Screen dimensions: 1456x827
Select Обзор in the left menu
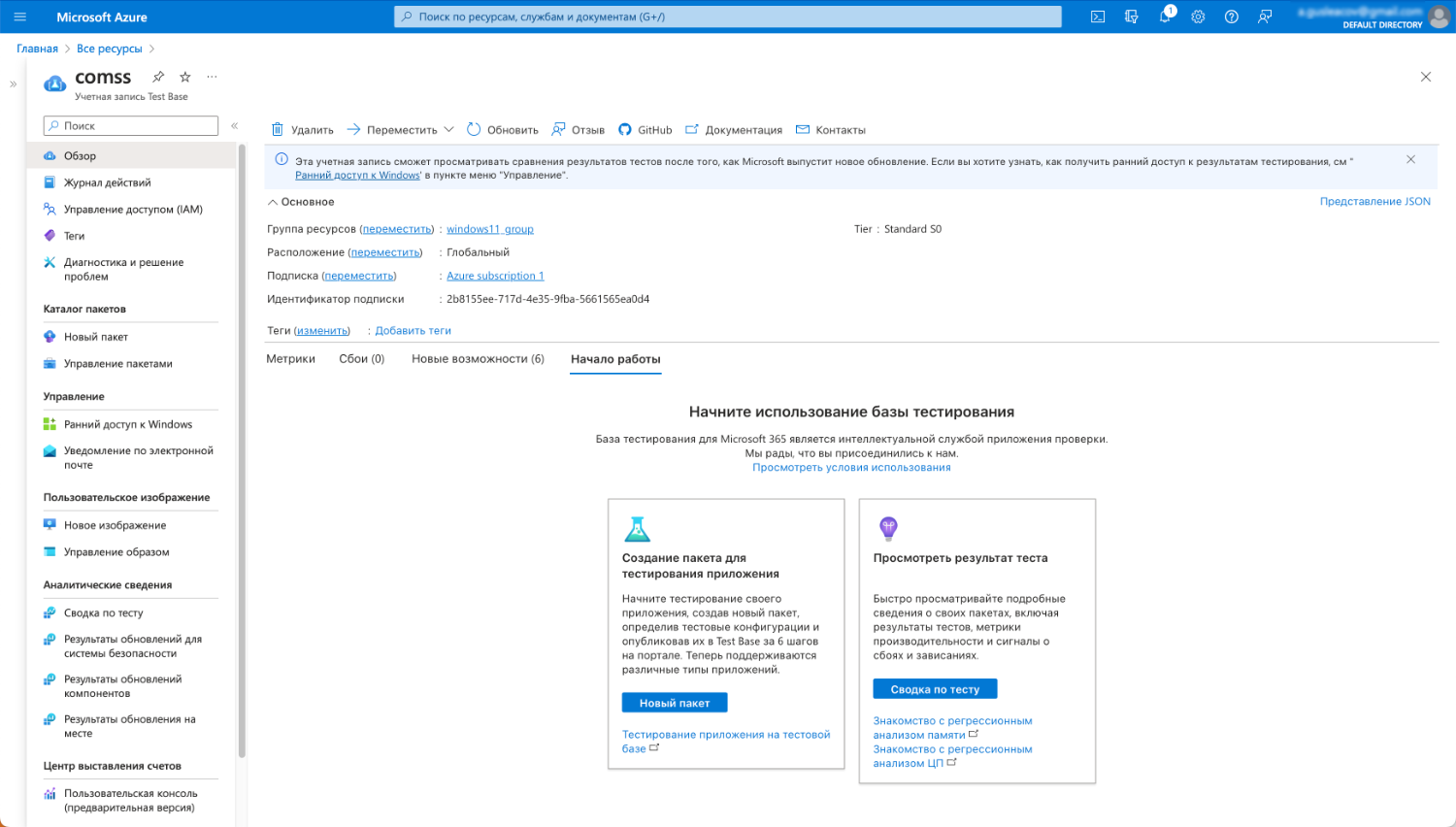click(131, 155)
